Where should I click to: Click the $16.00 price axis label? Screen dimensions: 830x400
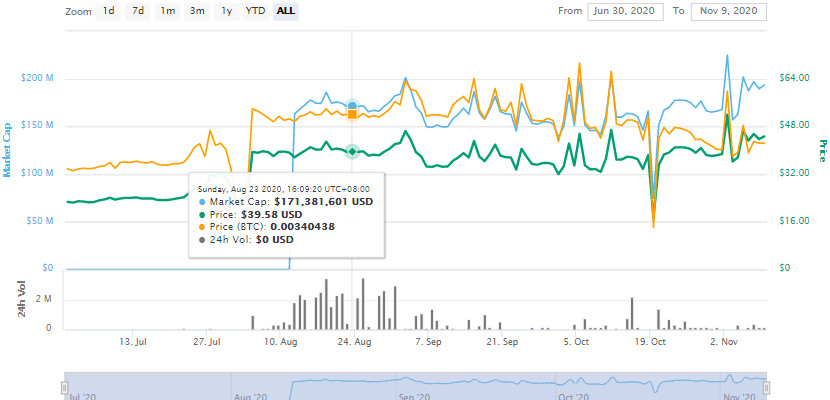[795, 221]
